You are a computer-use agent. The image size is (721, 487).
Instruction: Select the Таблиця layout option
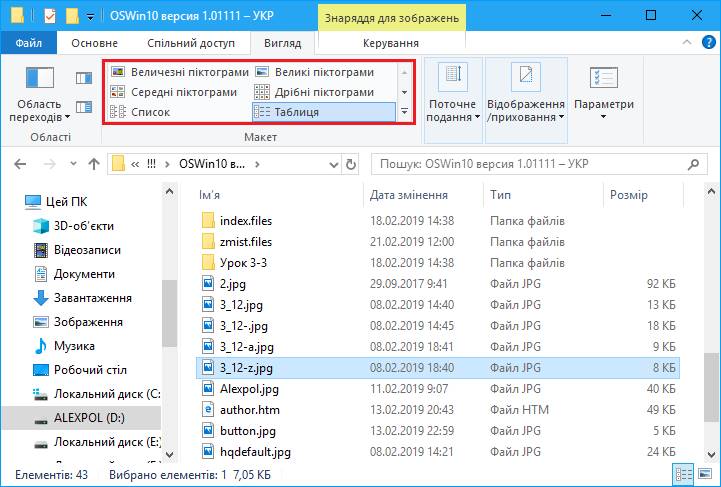coord(324,112)
